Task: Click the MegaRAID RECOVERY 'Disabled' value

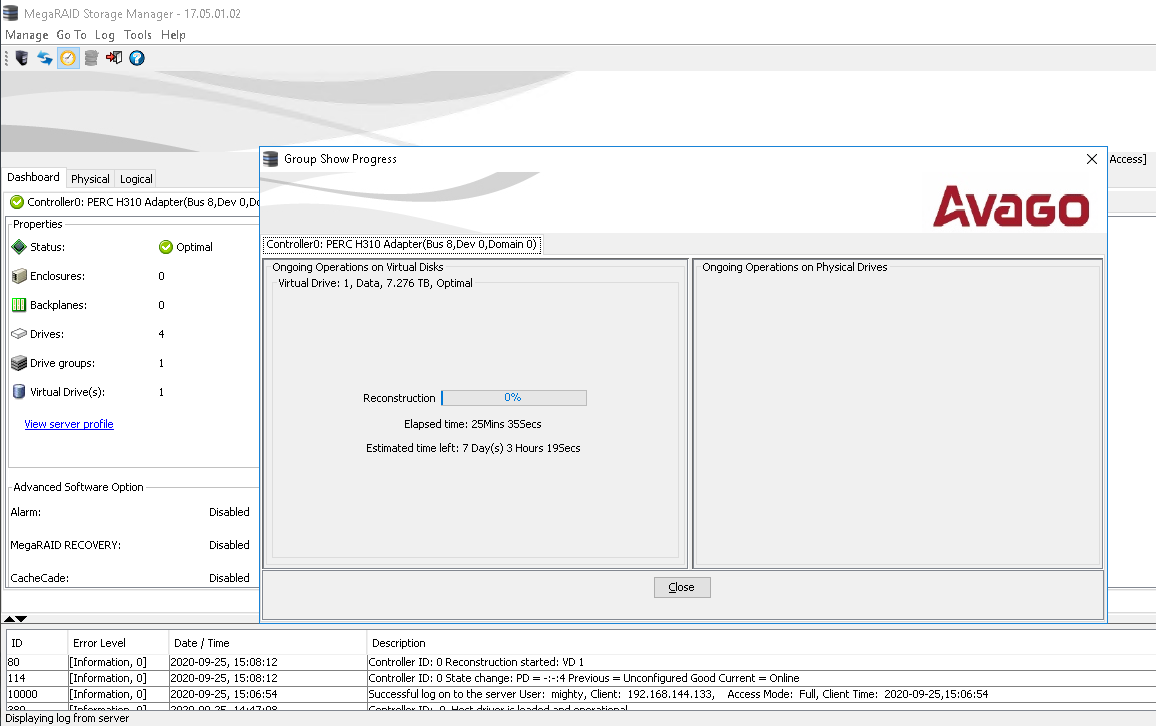Action: pos(229,545)
